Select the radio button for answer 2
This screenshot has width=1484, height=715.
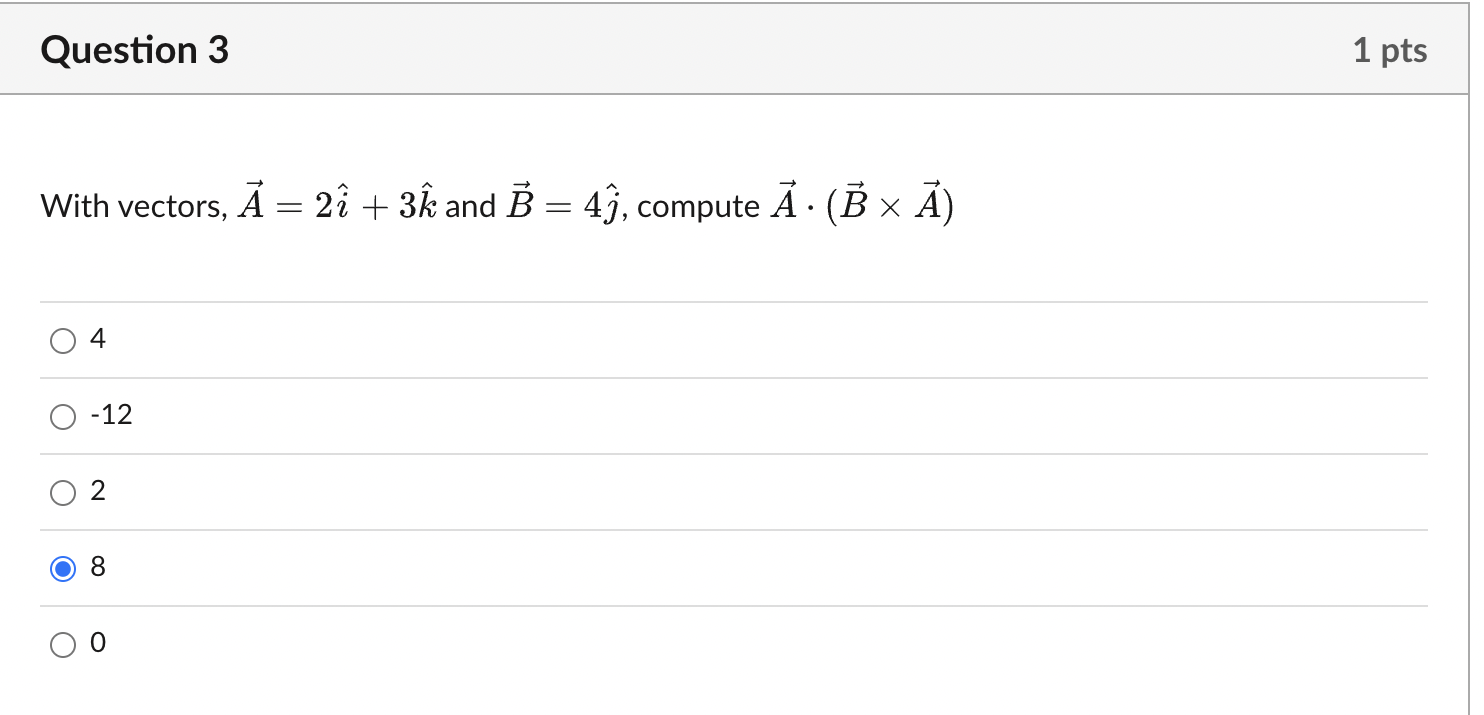pyautogui.click(x=63, y=492)
